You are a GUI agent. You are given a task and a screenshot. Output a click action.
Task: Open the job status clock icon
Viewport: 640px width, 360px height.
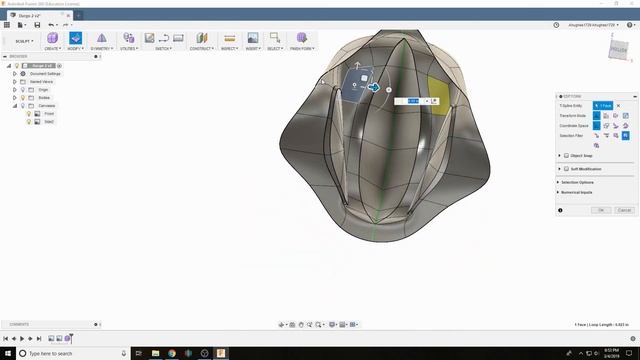click(556, 25)
